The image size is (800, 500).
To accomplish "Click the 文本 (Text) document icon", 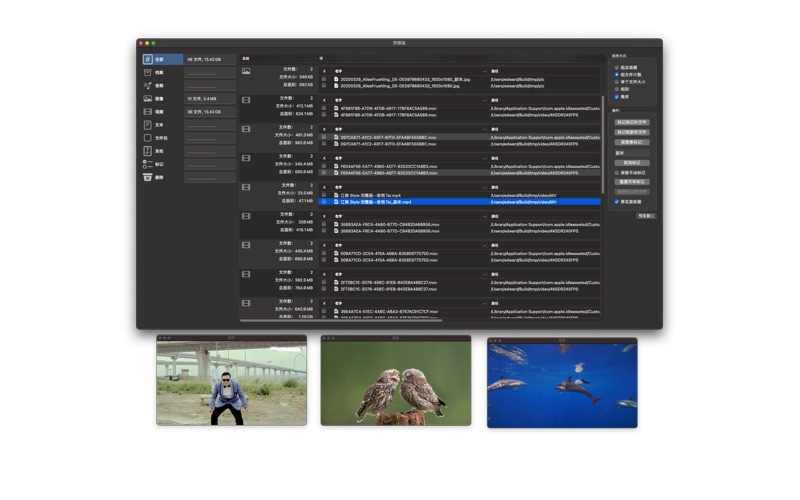I will [147, 125].
